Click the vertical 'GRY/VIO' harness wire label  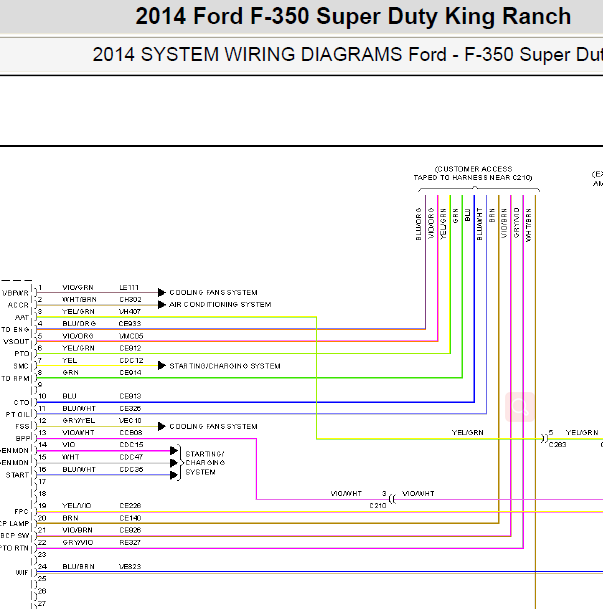516,223
